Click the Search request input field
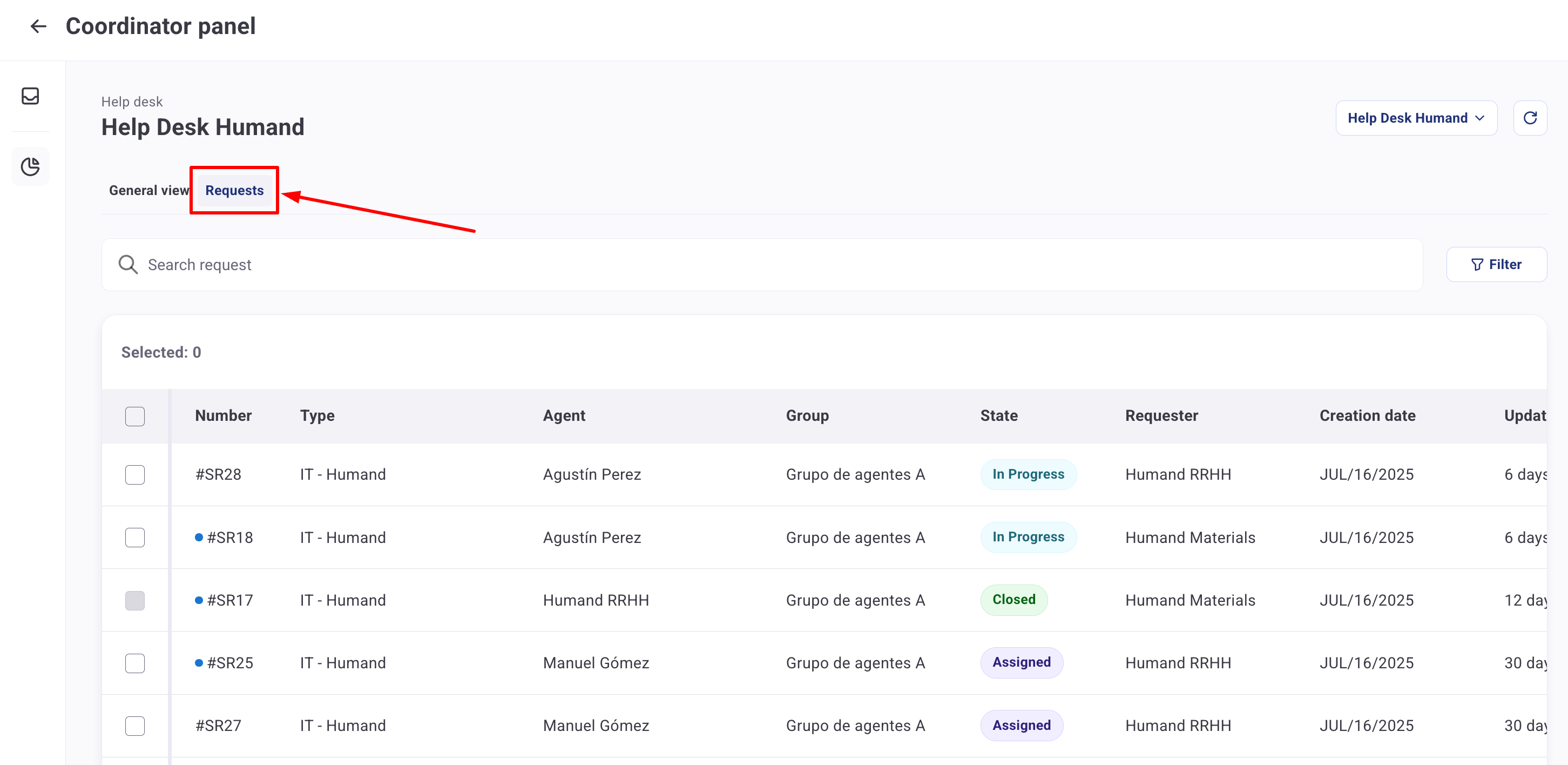Image resolution: width=1568 pixels, height=765 pixels. coord(761,264)
